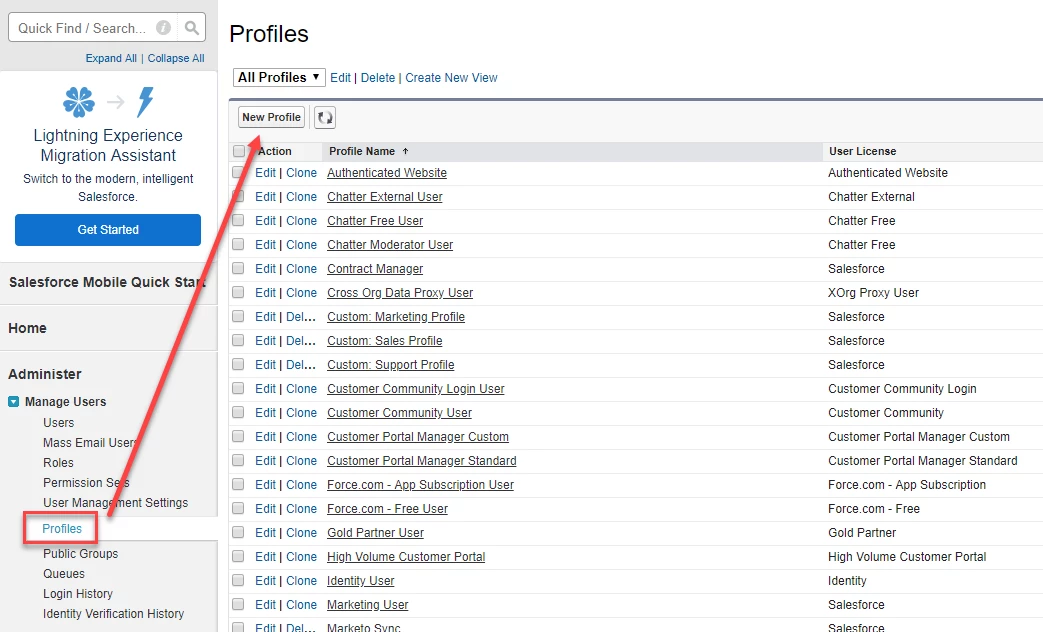The width and height of the screenshot is (1043, 632).
Task: Open Authenticated Website profile link
Action: click(x=386, y=173)
